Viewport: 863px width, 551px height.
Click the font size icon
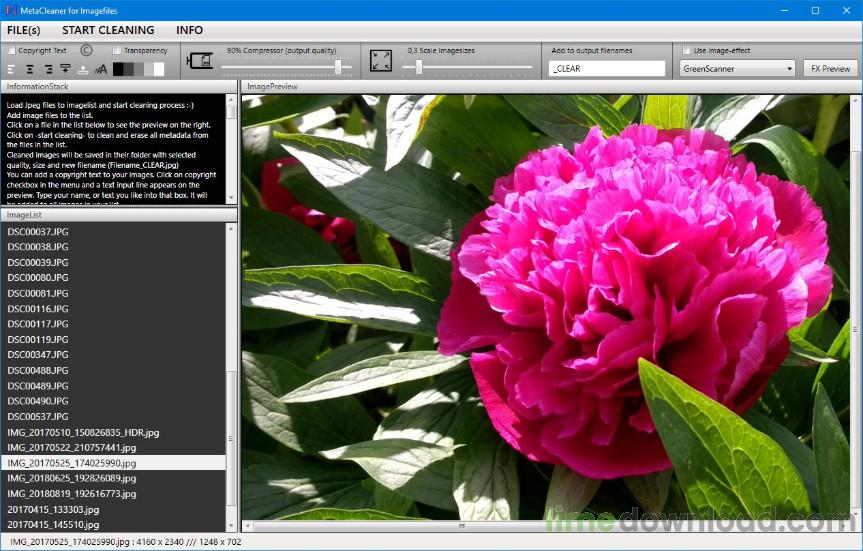101,69
